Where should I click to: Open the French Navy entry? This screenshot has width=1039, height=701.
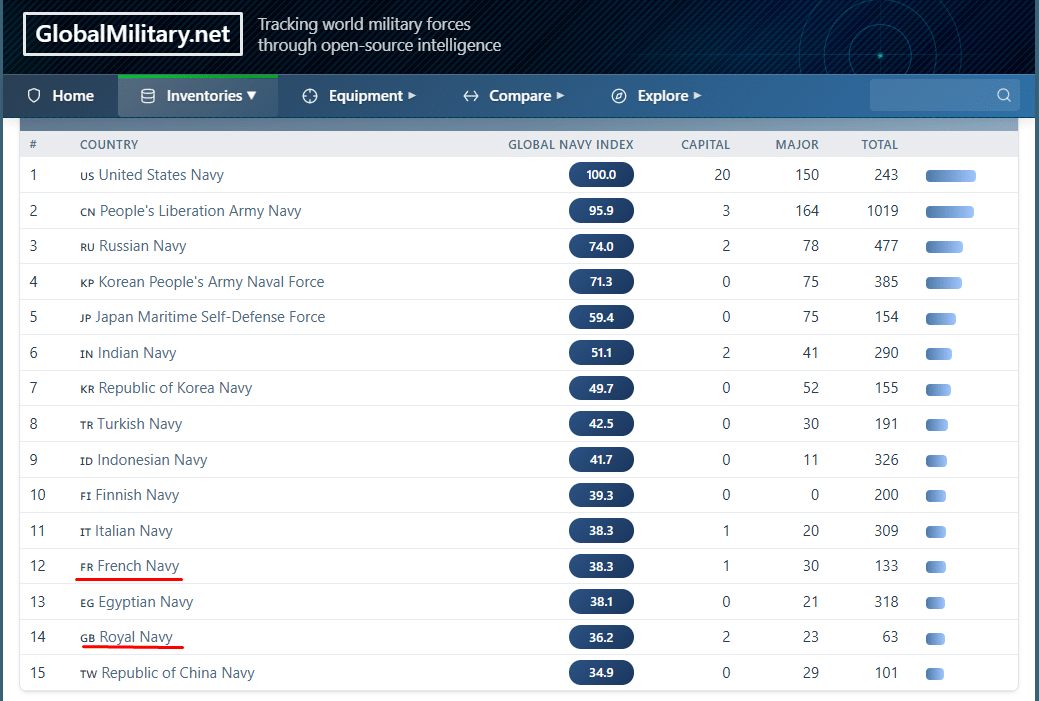pos(138,566)
